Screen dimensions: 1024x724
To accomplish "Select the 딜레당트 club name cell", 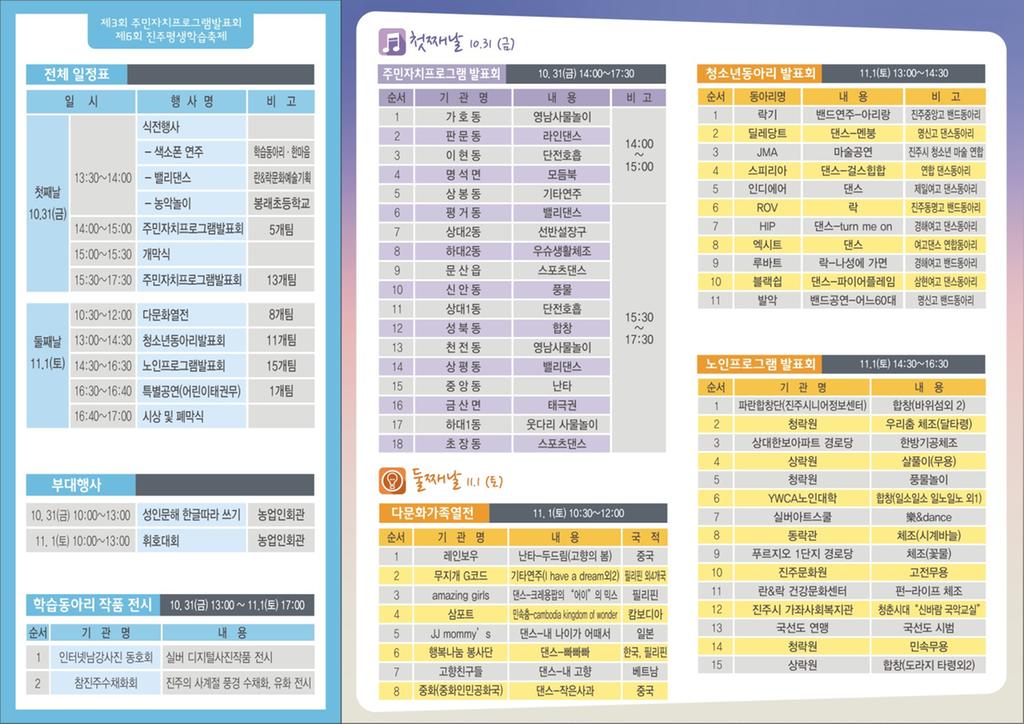I will [767, 133].
